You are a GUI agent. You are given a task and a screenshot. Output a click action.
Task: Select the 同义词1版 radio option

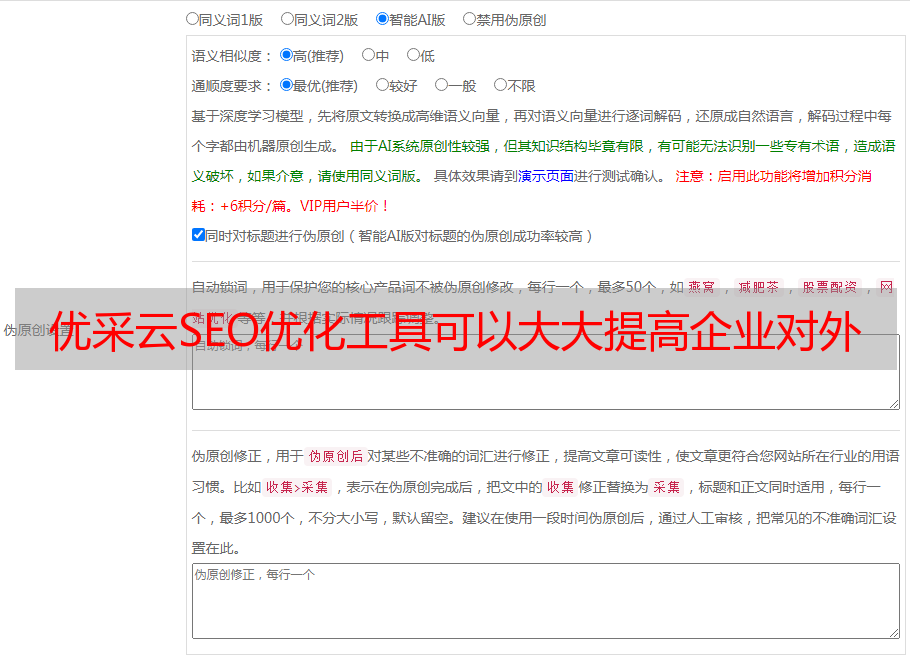coord(193,19)
